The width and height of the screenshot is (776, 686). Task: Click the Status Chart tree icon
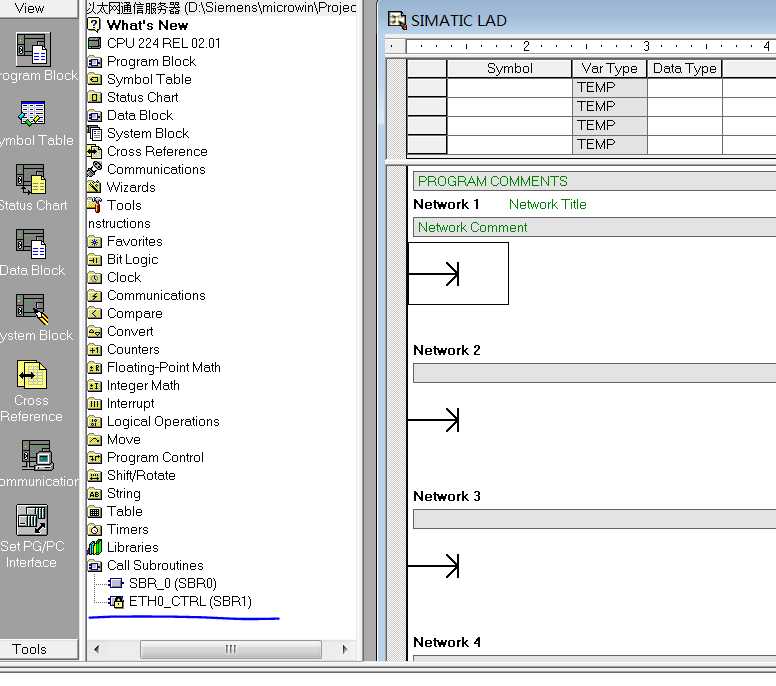pyautogui.click(x=94, y=97)
